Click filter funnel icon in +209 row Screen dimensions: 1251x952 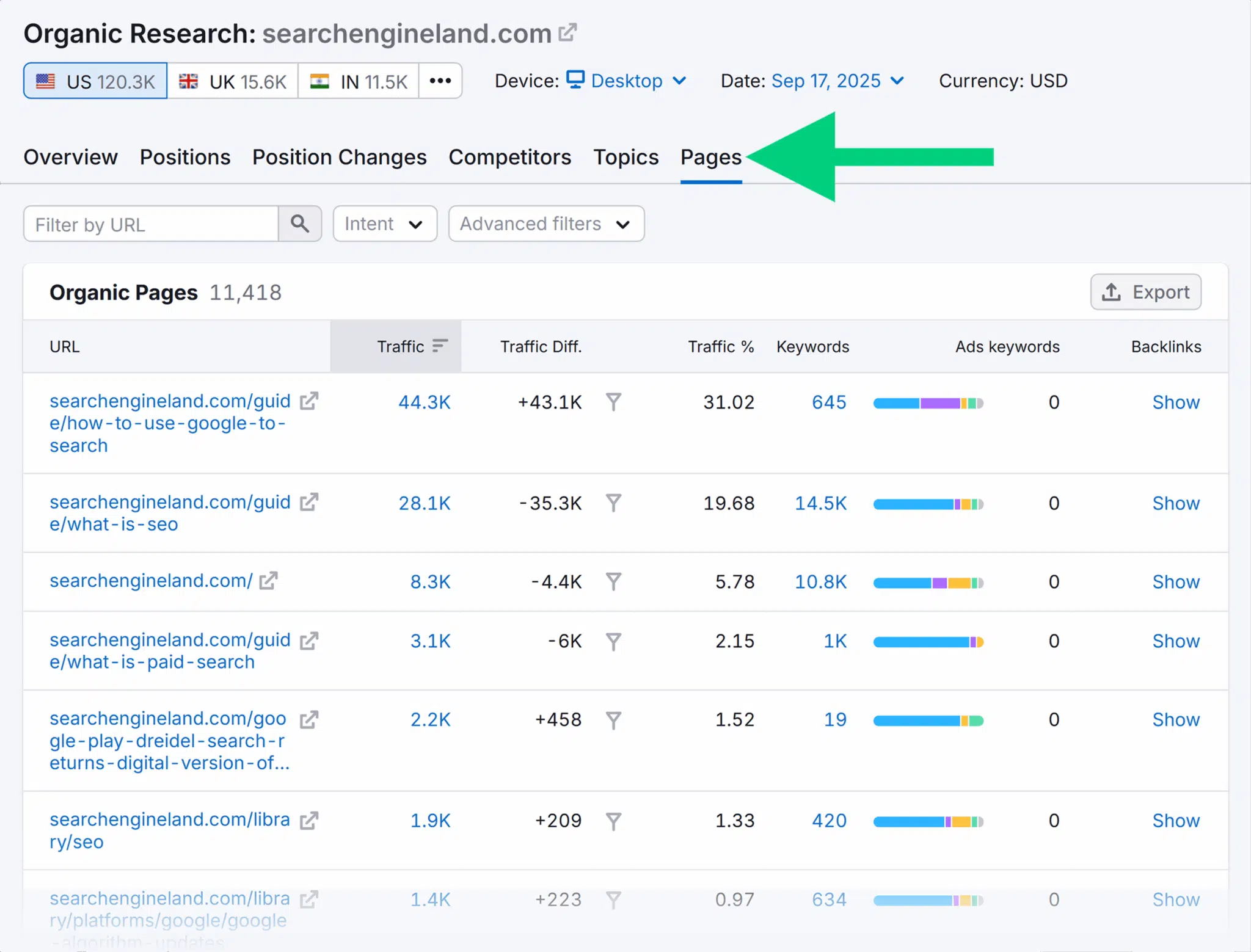(x=613, y=821)
